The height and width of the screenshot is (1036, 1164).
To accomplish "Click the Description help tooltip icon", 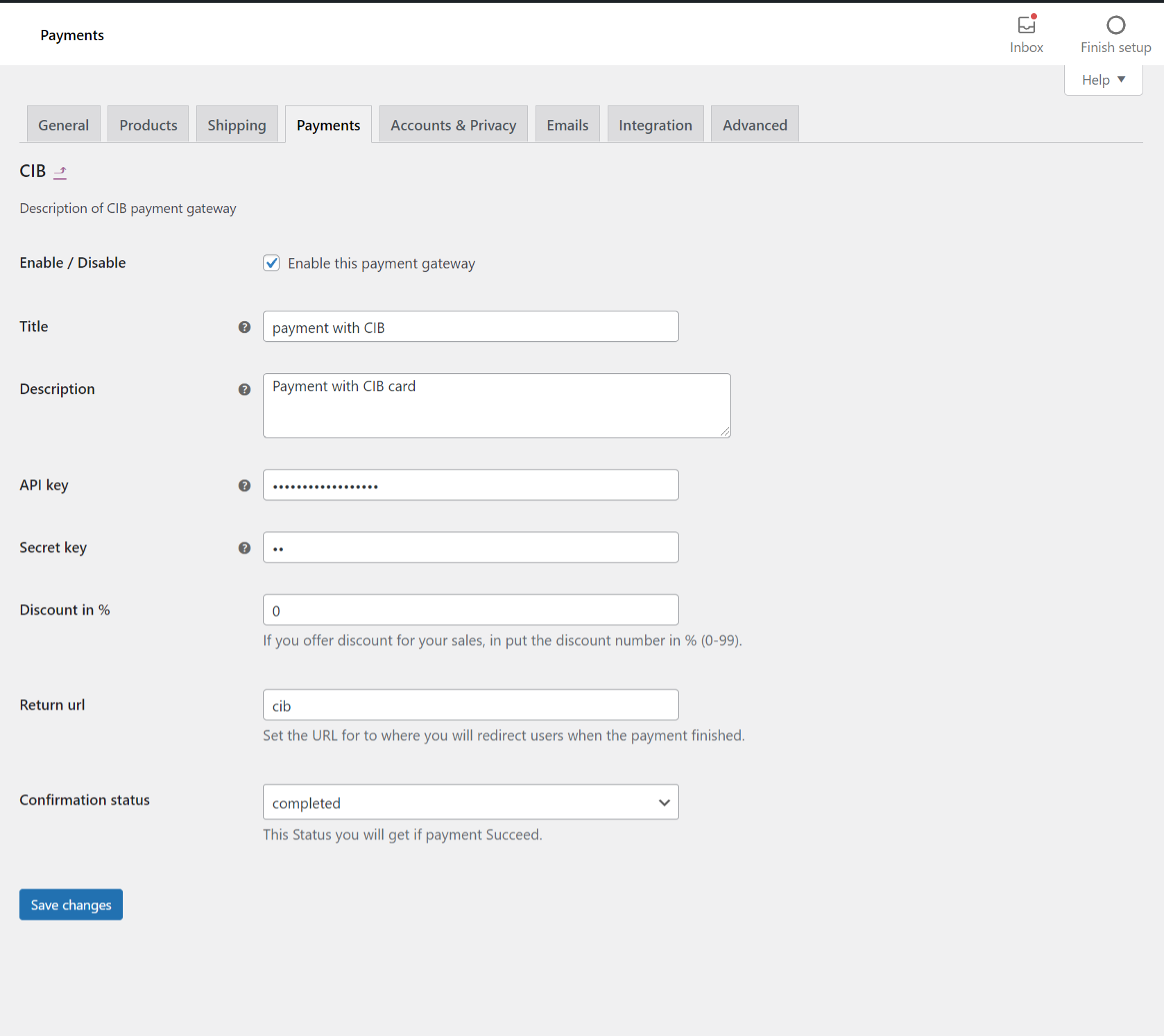I will click(x=244, y=389).
